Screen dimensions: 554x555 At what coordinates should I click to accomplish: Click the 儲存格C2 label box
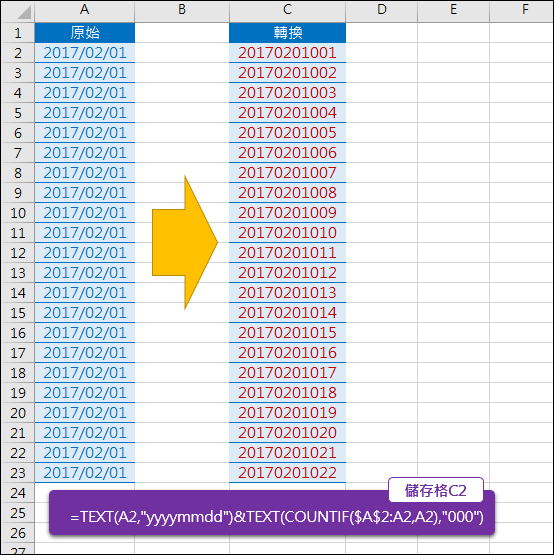click(436, 490)
